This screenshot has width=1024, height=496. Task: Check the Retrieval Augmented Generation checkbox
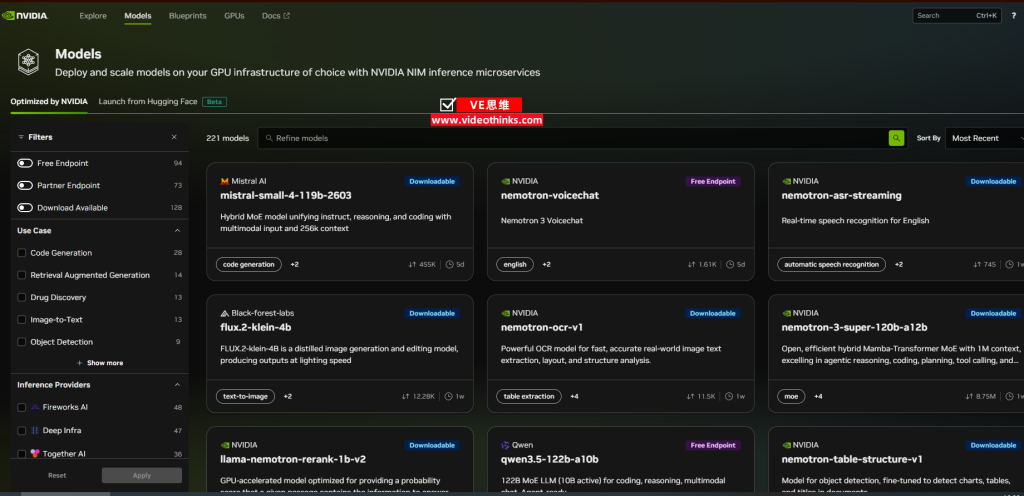click(22, 275)
